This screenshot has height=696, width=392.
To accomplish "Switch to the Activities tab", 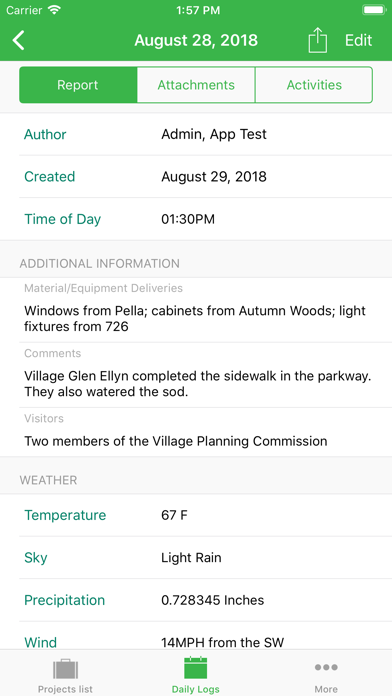I will pyautogui.click(x=314, y=85).
